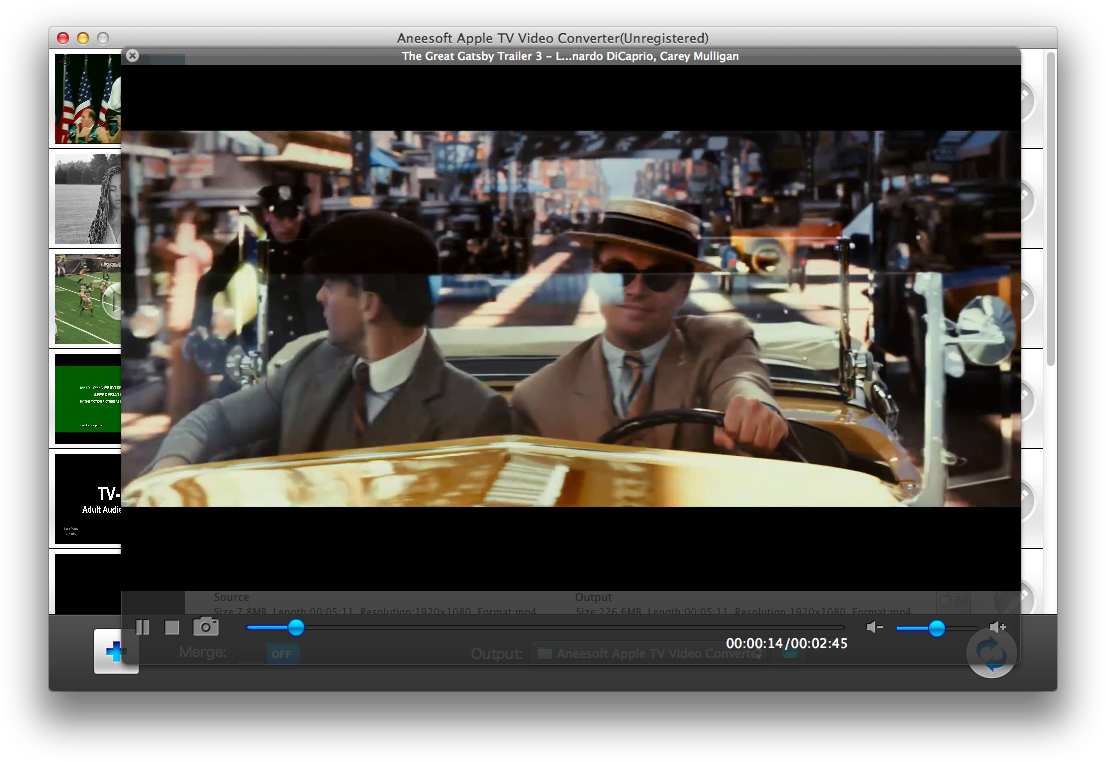Click the 'Source' label in the bottom row
This screenshot has width=1106, height=762.
[231, 598]
